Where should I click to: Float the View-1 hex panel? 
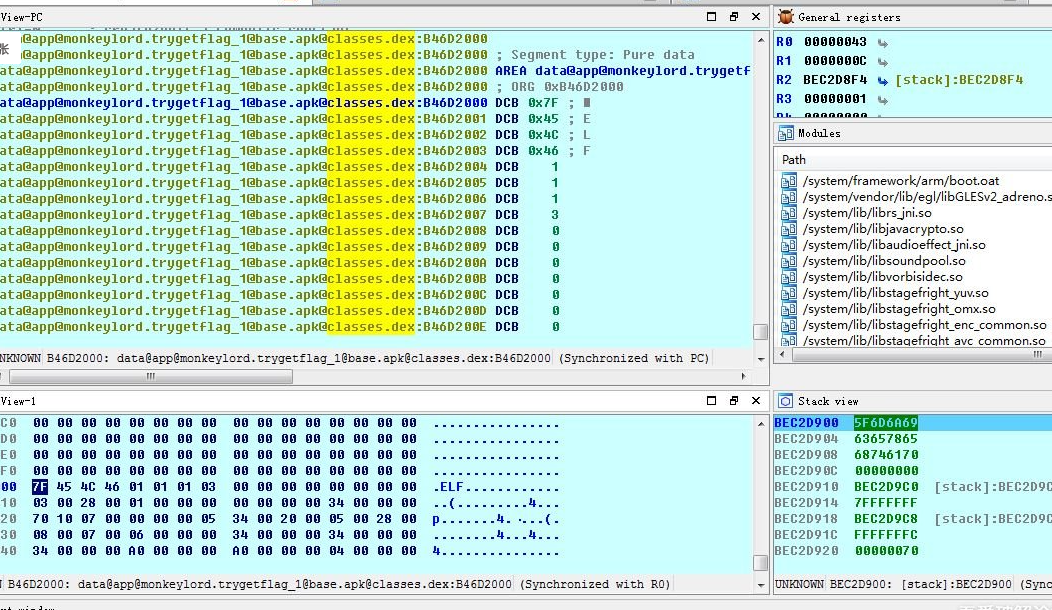point(734,401)
